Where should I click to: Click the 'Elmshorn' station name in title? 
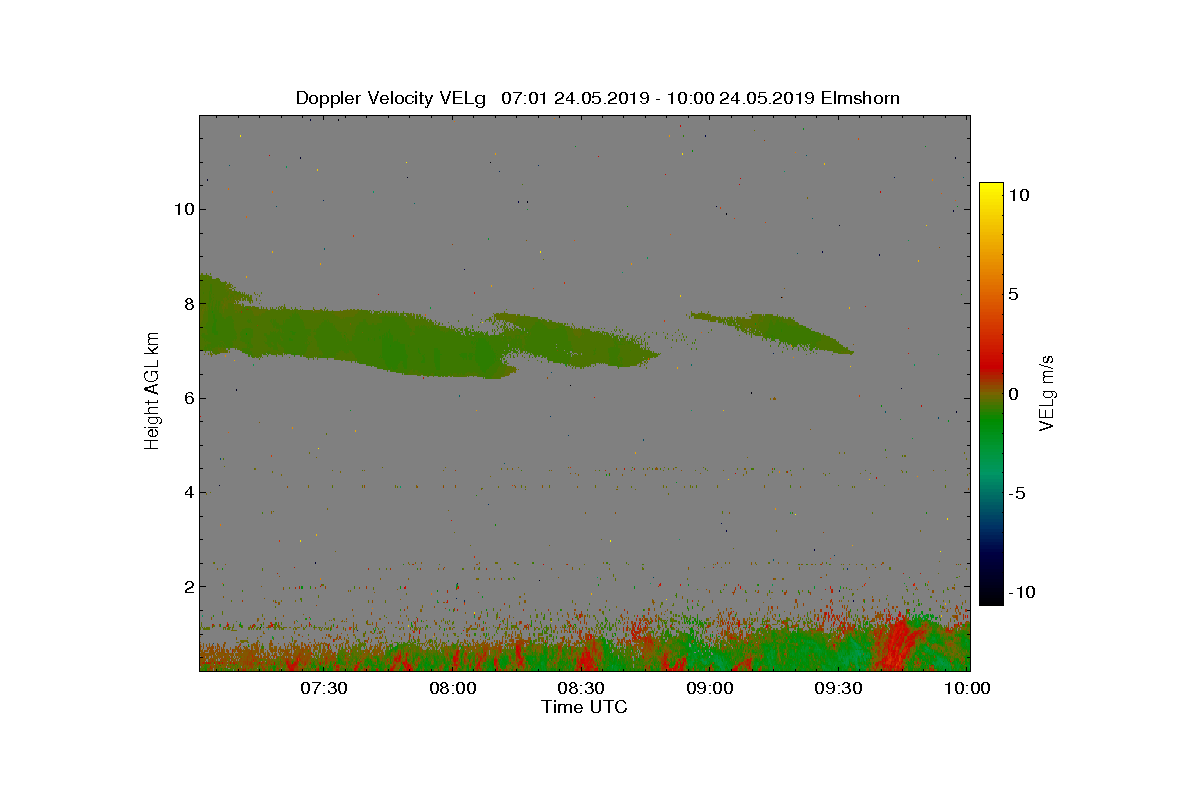click(x=860, y=98)
